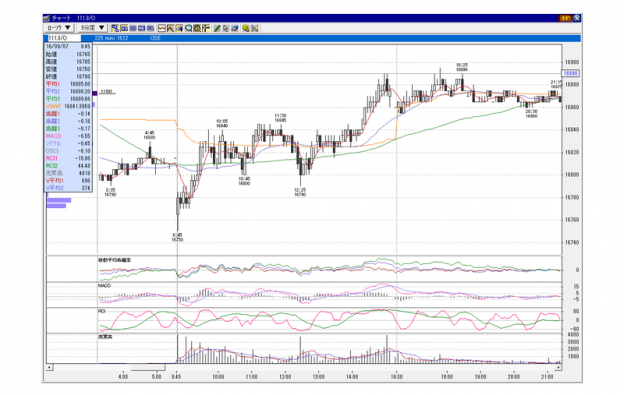Screen dimensions: 624x395
Task: Click the magnifier zoom tool icon
Action: (189, 28)
